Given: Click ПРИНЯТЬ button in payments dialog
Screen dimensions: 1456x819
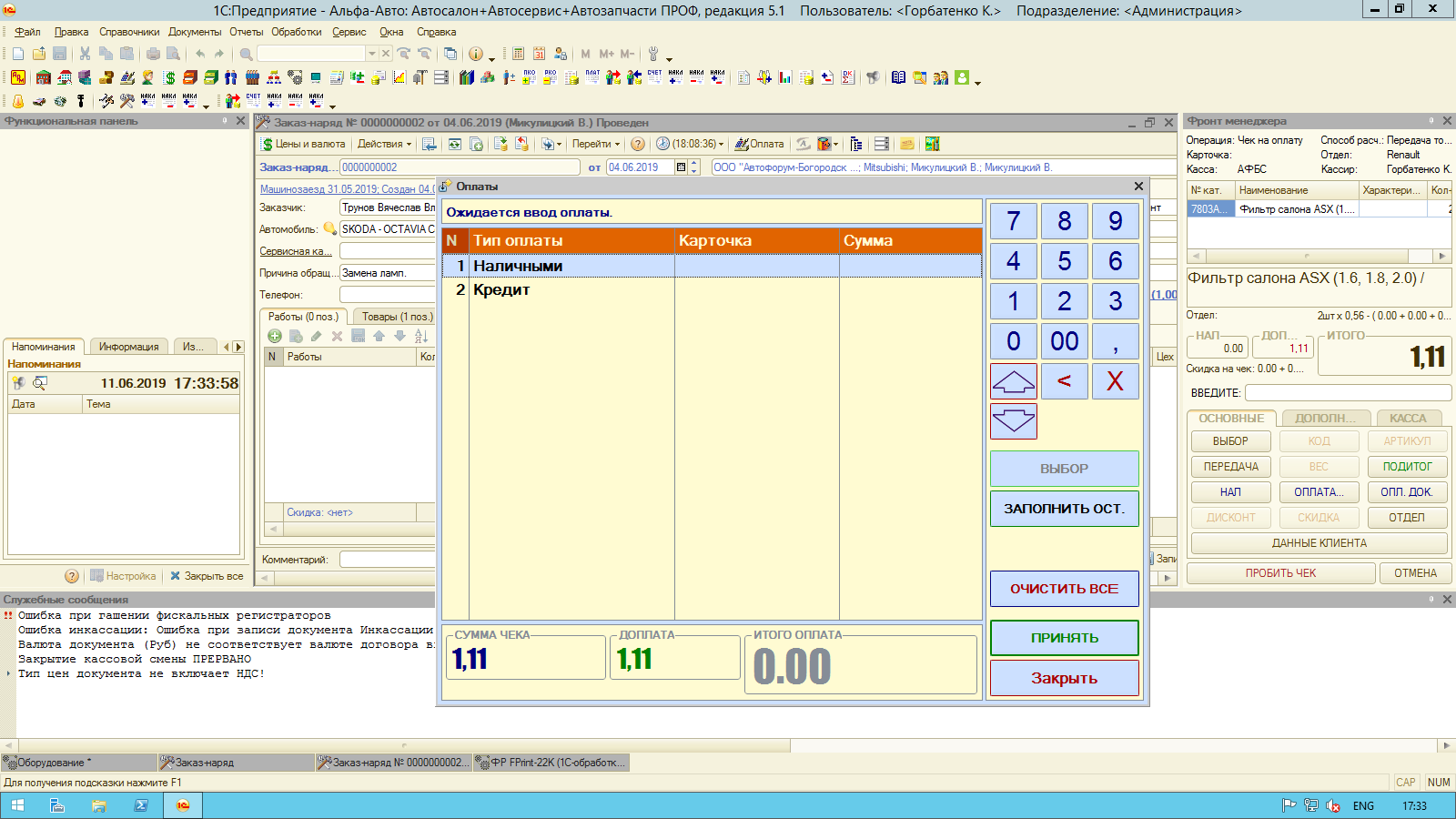Looking at the screenshot, I should click(x=1065, y=638).
